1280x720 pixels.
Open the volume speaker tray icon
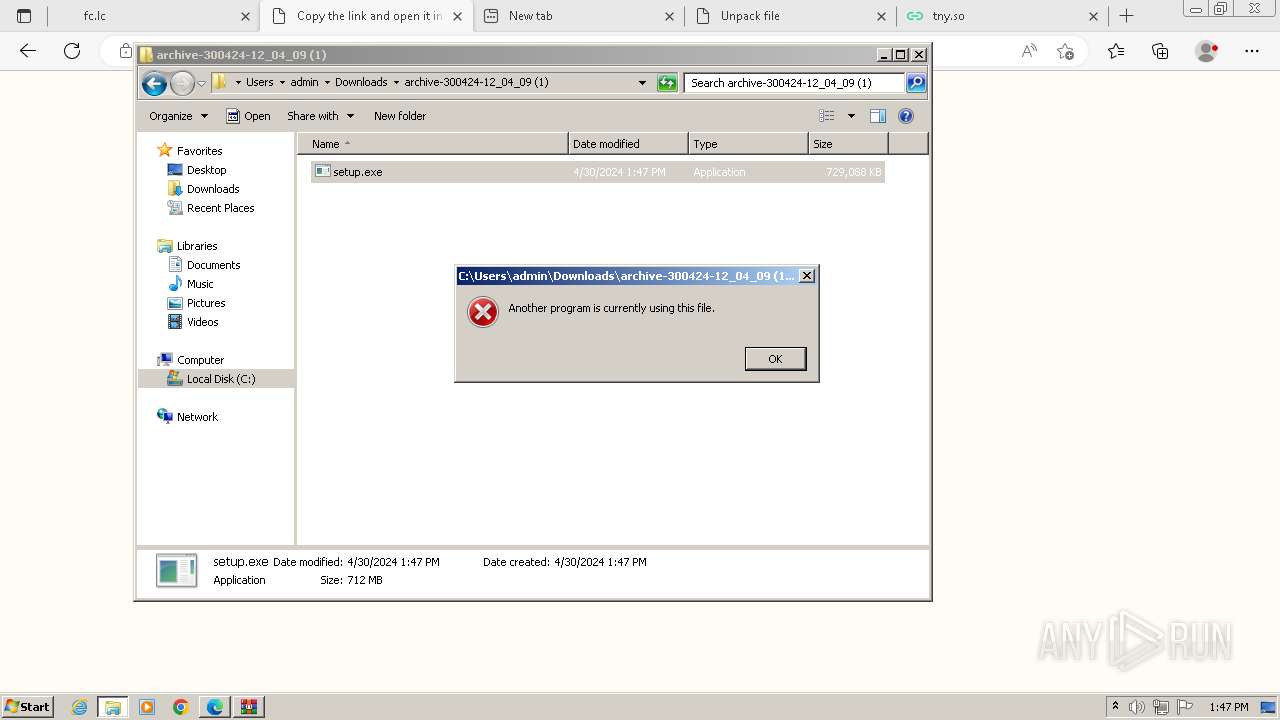pos(1137,707)
